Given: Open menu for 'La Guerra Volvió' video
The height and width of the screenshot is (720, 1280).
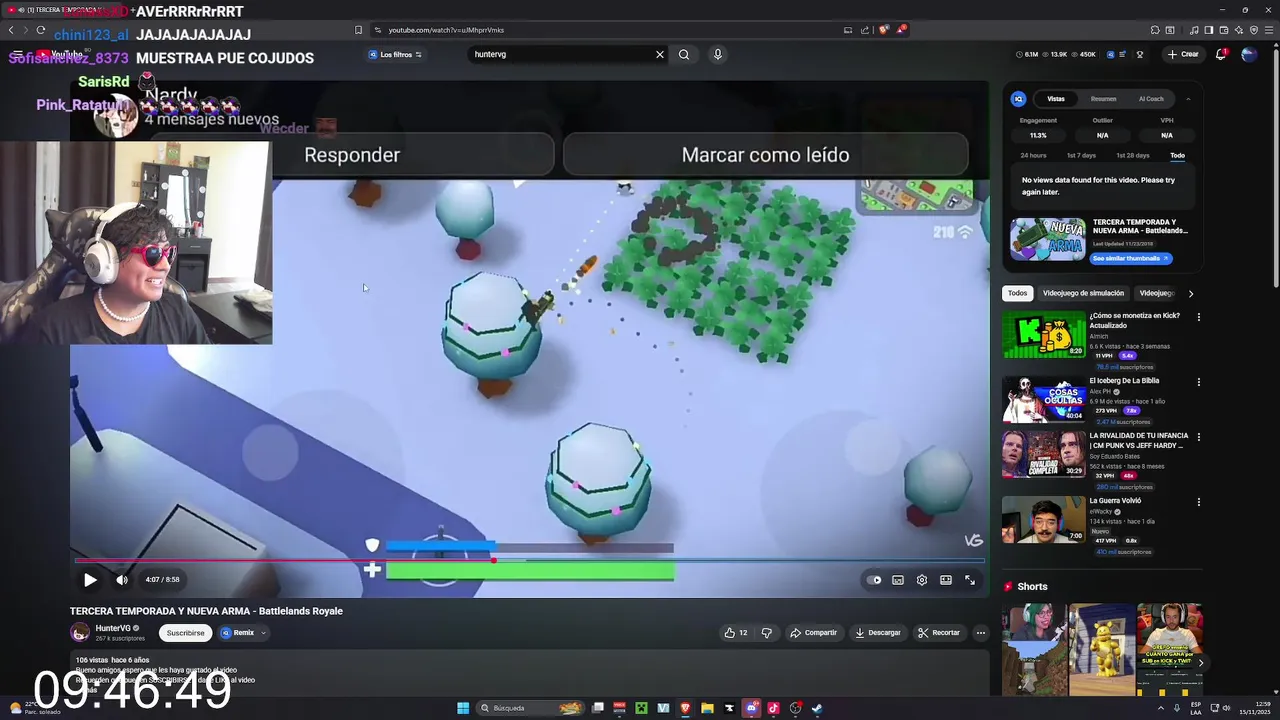Looking at the screenshot, I should [1198, 502].
